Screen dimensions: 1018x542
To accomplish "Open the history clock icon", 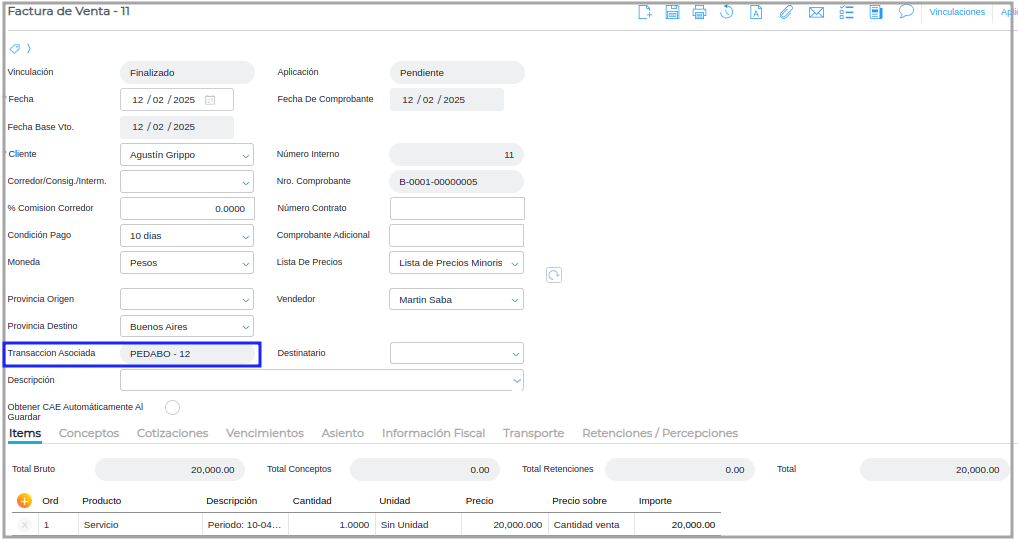I will (727, 12).
